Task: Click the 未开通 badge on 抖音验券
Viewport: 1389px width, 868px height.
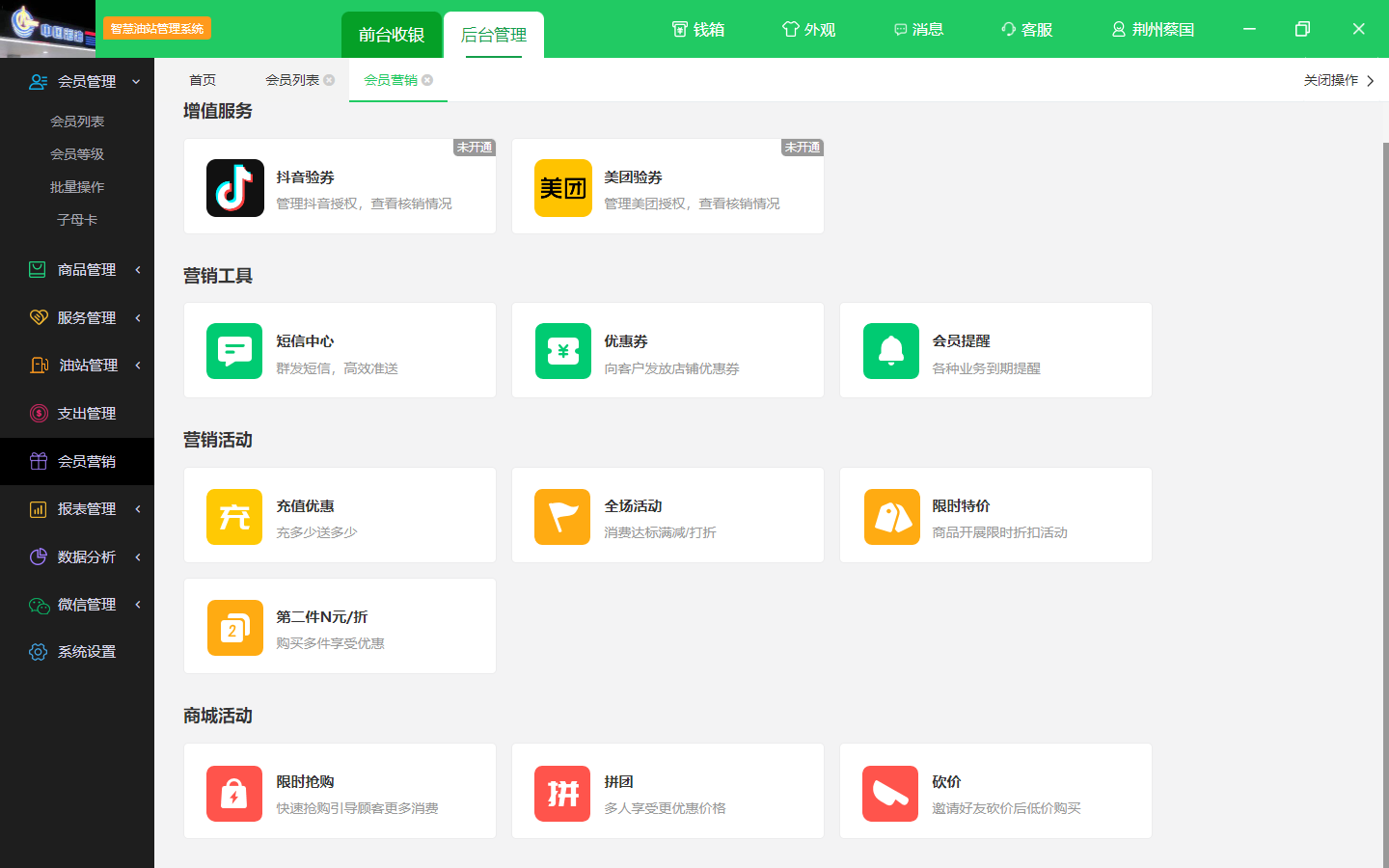Action: coord(475,148)
